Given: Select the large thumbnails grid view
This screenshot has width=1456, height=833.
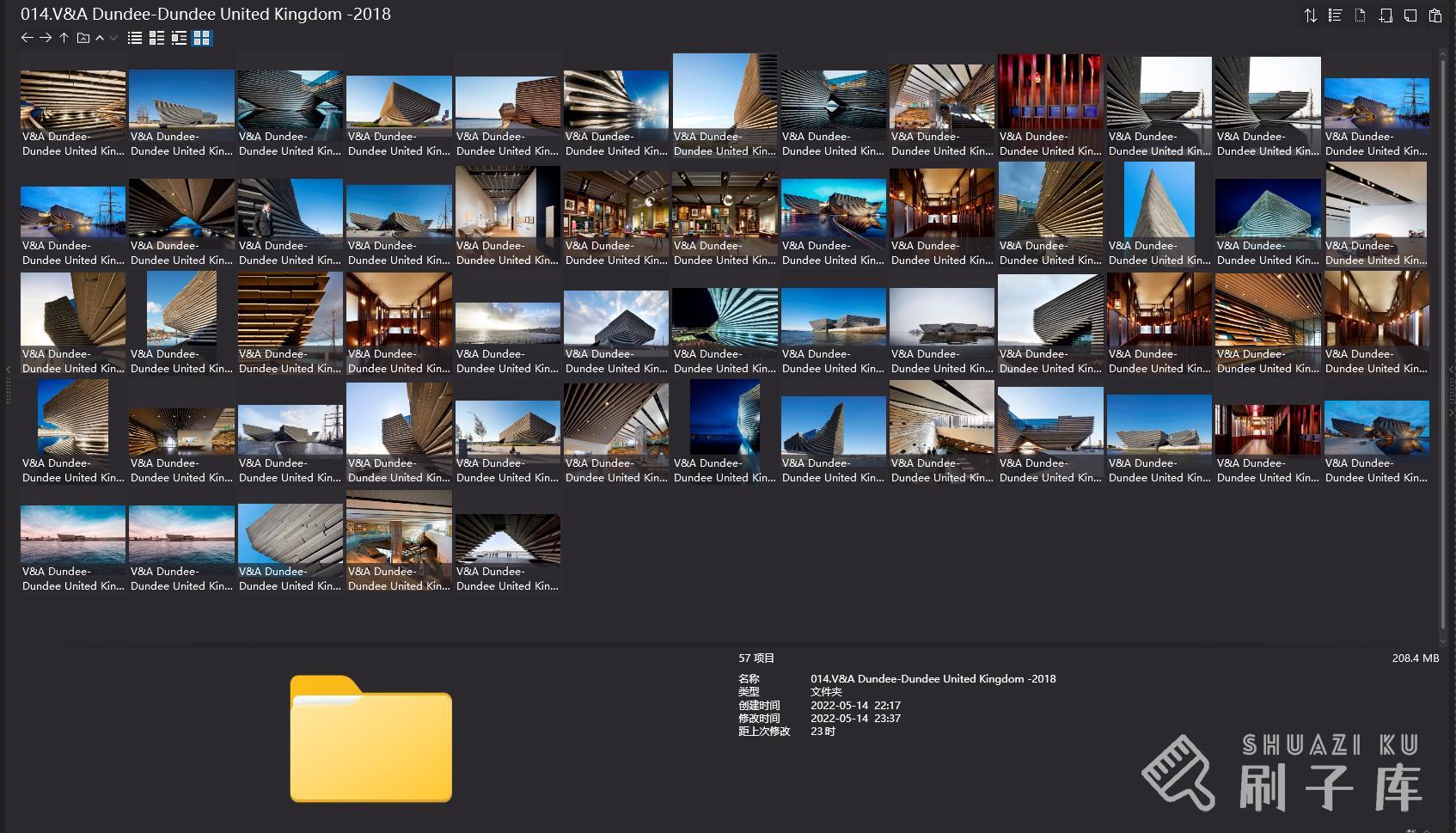Looking at the screenshot, I should [201, 38].
